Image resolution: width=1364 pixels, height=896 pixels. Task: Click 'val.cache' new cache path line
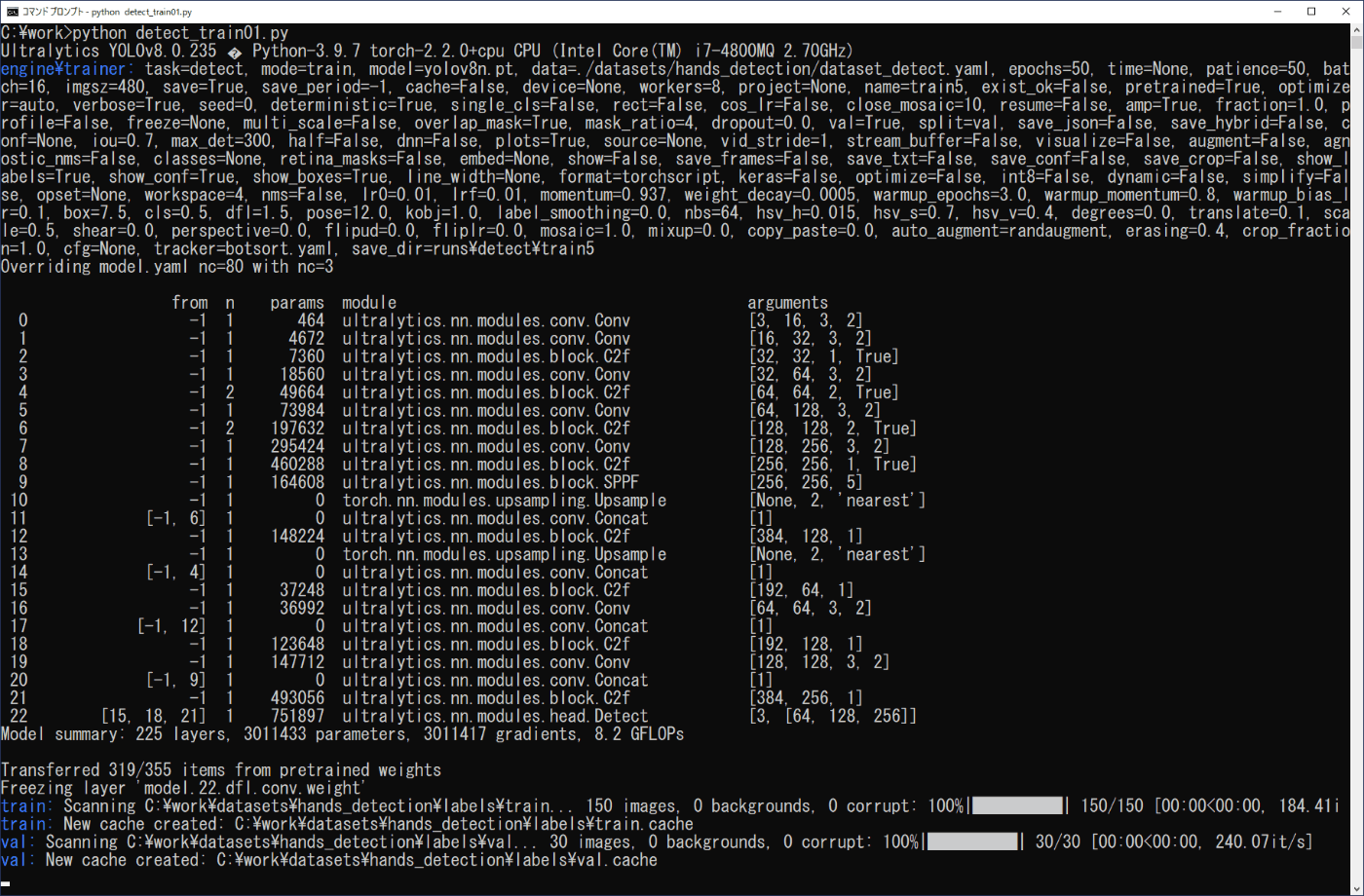[329, 860]
